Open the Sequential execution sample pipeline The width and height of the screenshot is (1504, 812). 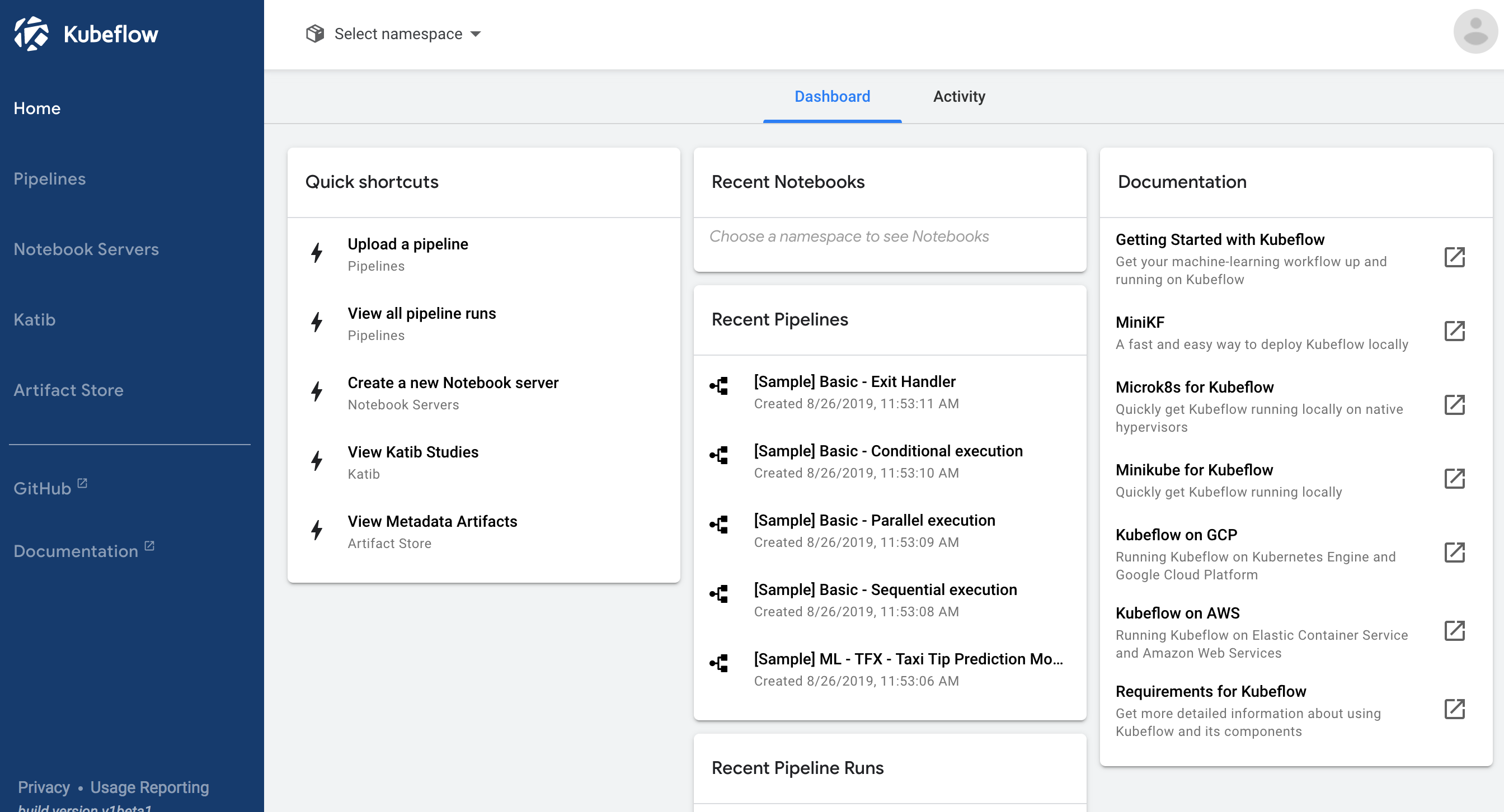885,590
